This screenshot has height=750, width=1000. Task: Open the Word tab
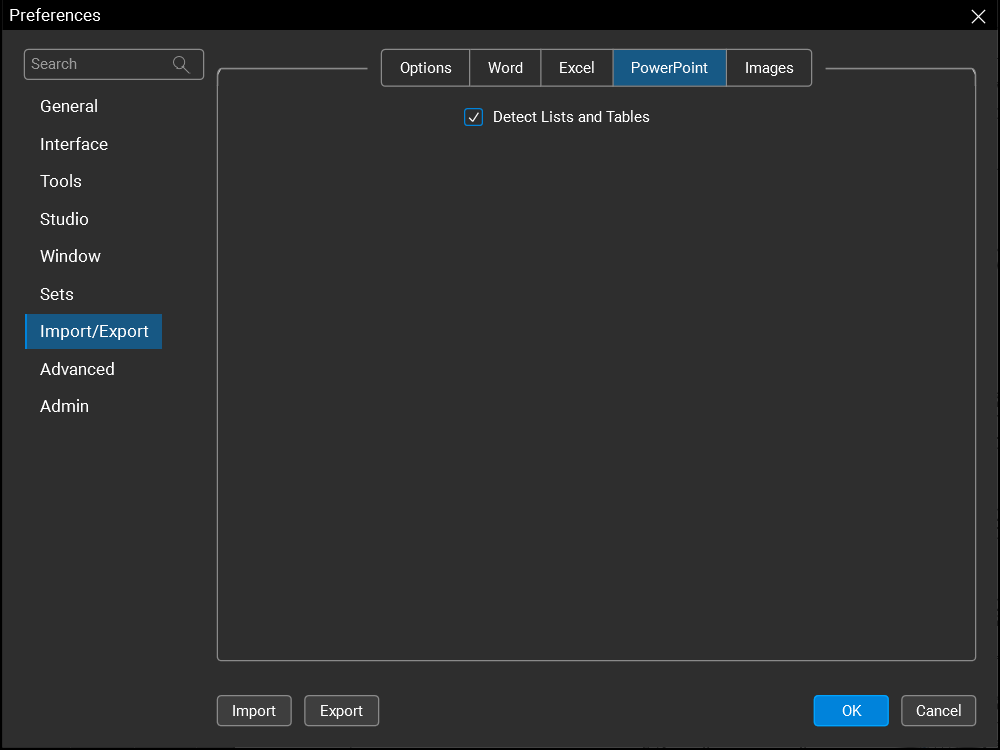(505, 68)
